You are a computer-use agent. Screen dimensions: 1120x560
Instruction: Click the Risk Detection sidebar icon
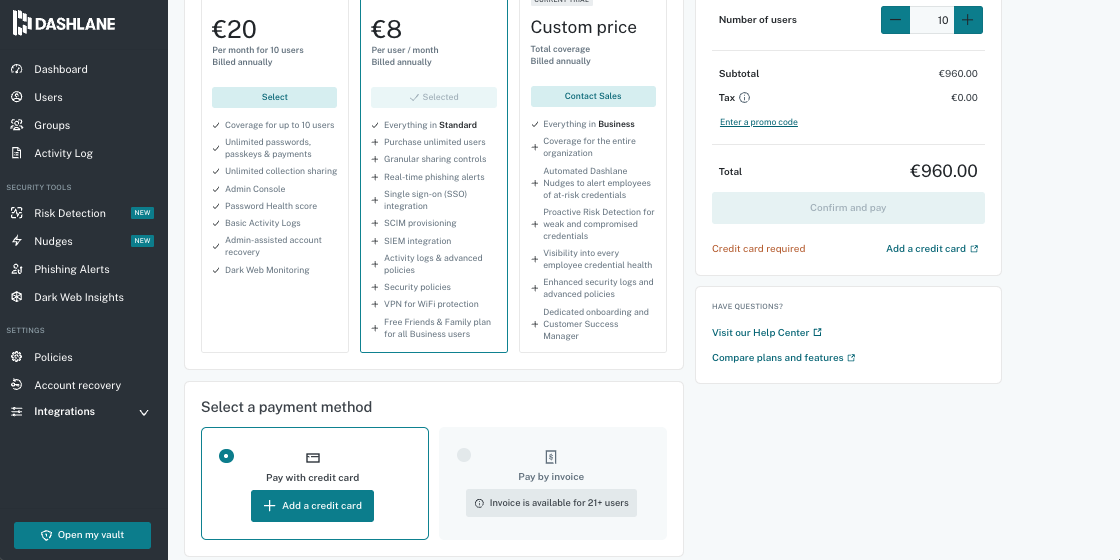[x=16, y=213]
